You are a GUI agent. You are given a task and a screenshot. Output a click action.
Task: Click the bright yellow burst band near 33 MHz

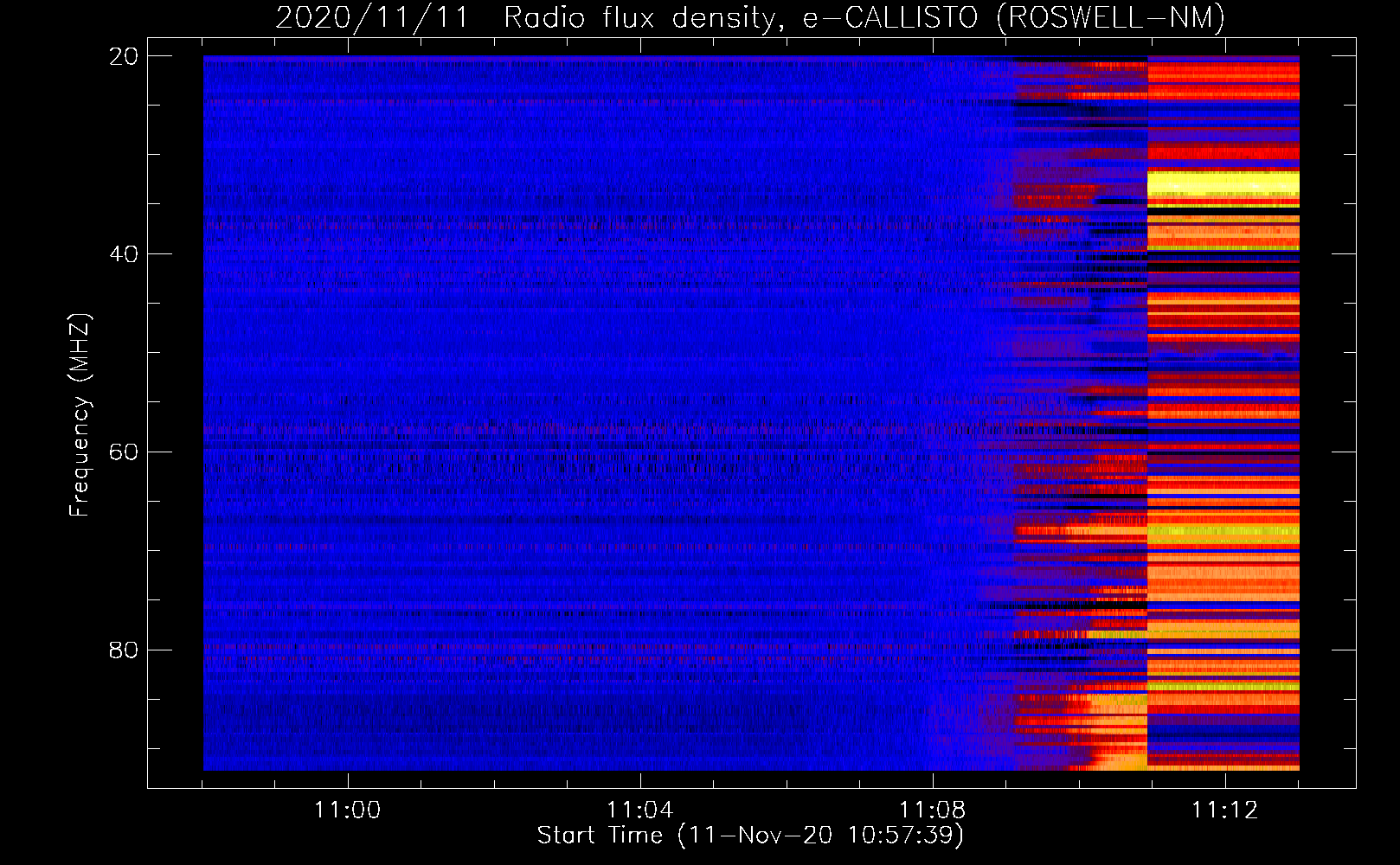coord(1223,184)
